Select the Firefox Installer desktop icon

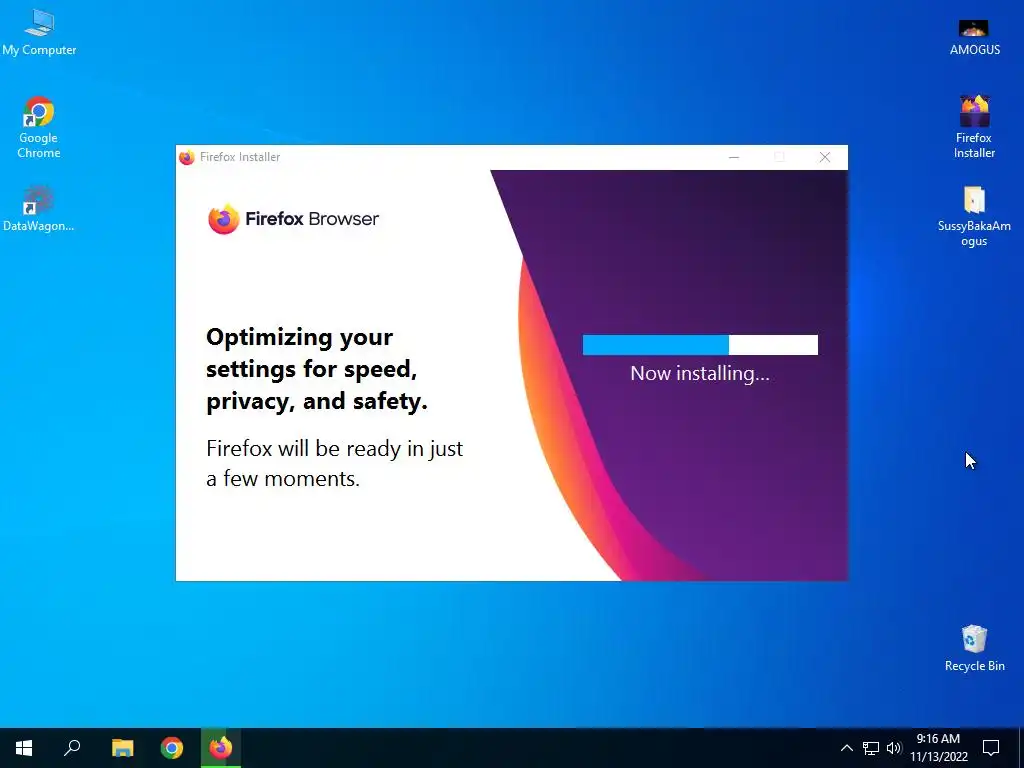pos(974,127)
